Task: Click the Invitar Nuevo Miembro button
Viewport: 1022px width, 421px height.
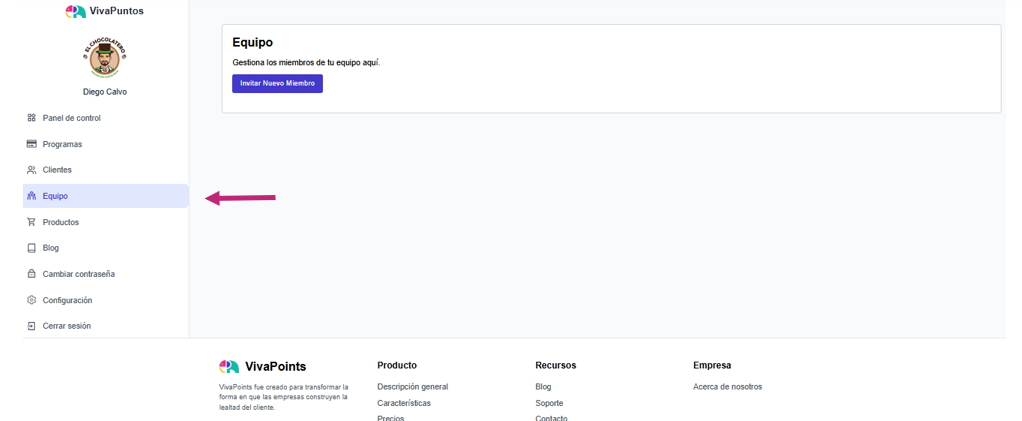Action: pos(278,83)
